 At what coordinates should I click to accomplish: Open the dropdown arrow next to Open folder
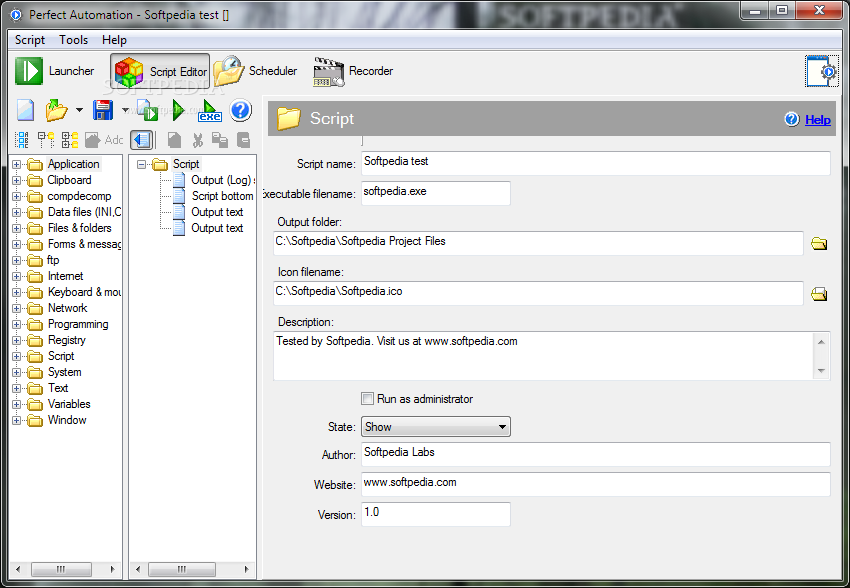[79, 110]
